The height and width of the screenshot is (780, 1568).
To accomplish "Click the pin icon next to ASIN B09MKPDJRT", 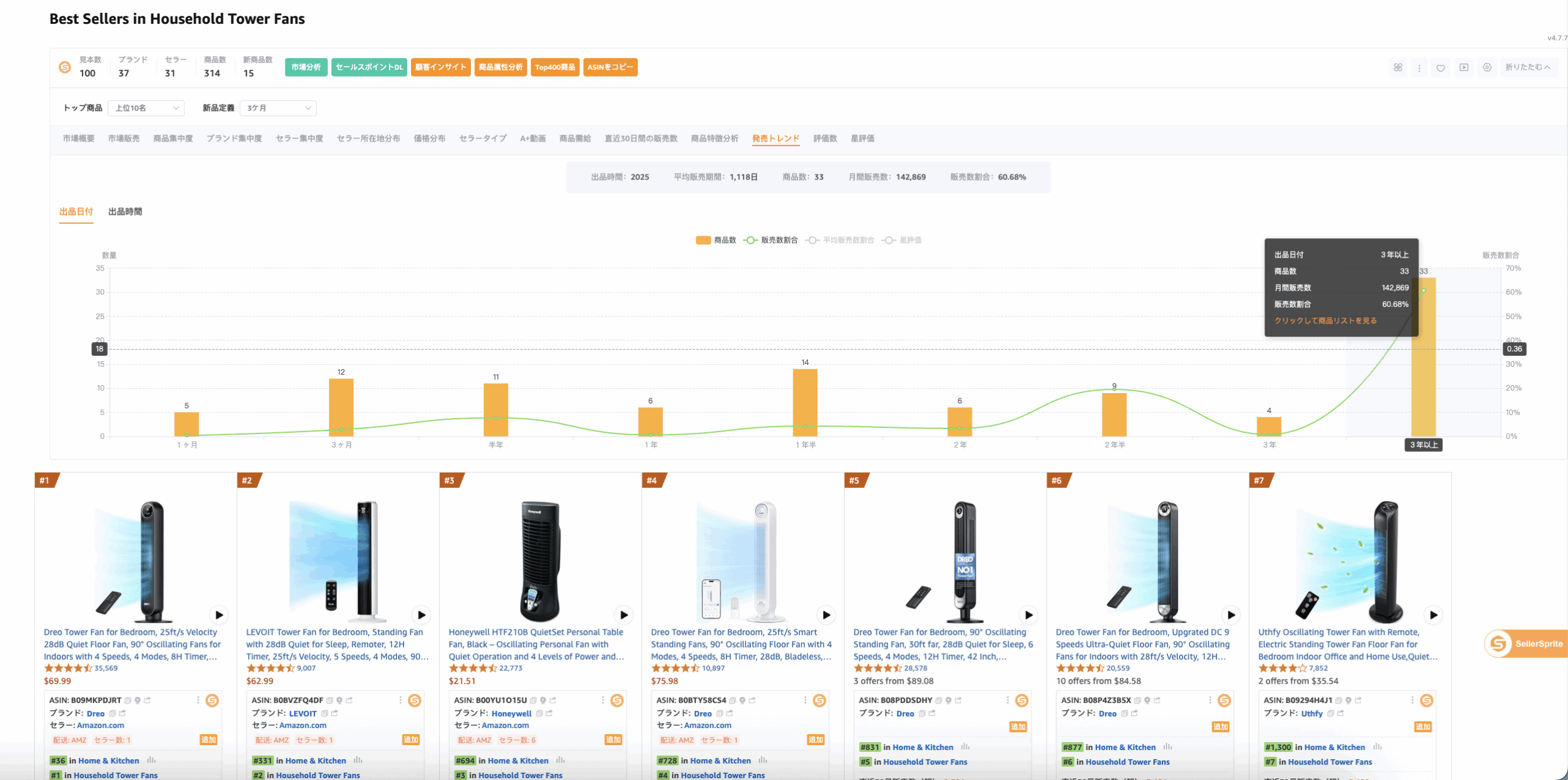I will coord(138,700).
